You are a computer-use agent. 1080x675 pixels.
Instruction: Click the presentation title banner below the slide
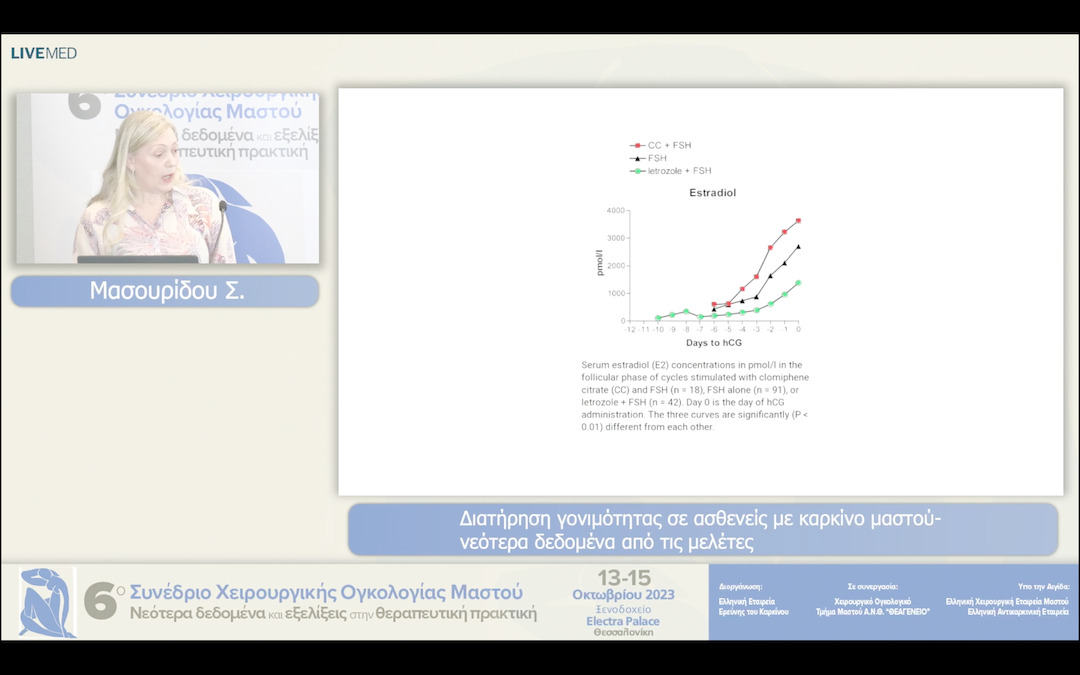coord(702,530)
